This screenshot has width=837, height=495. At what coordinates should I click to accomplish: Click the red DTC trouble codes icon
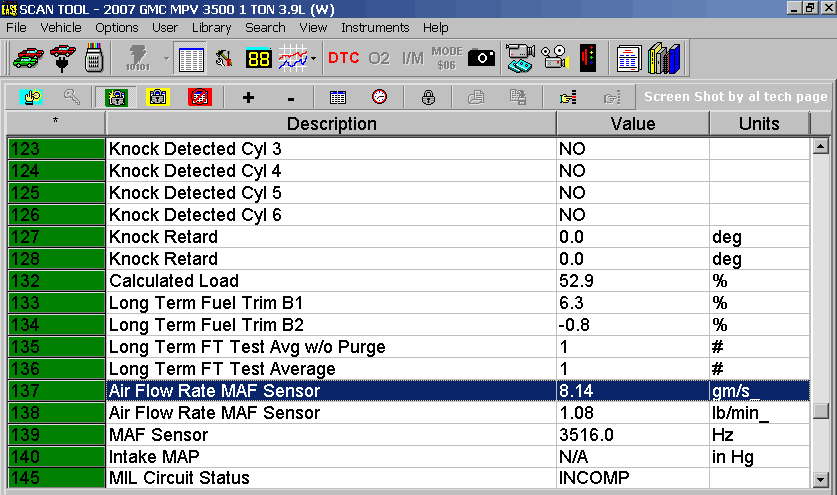[x=343, y=58]
